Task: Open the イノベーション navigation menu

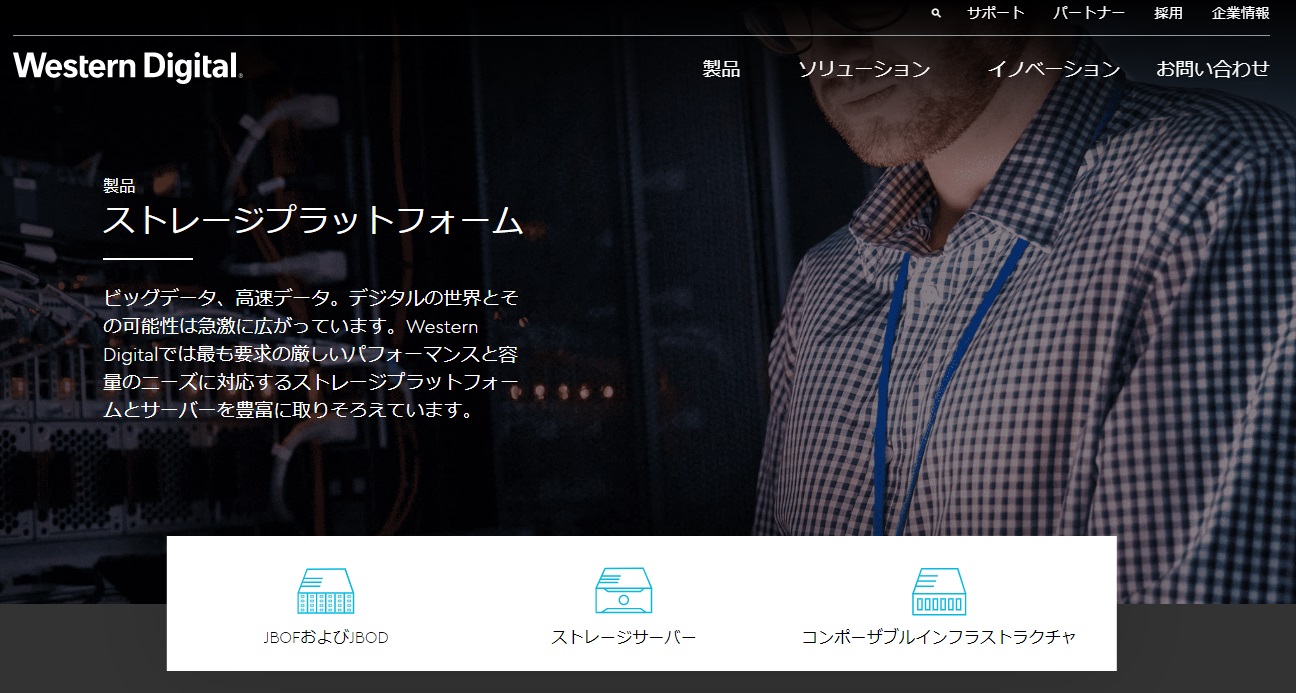Action: tap(1053, 69)
